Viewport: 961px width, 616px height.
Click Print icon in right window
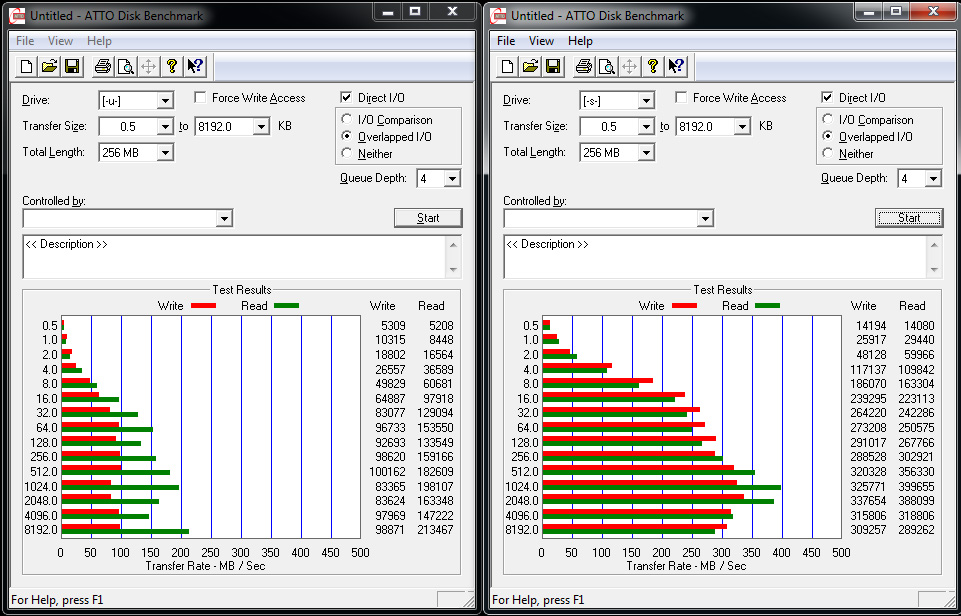click(x=583, y=66)
